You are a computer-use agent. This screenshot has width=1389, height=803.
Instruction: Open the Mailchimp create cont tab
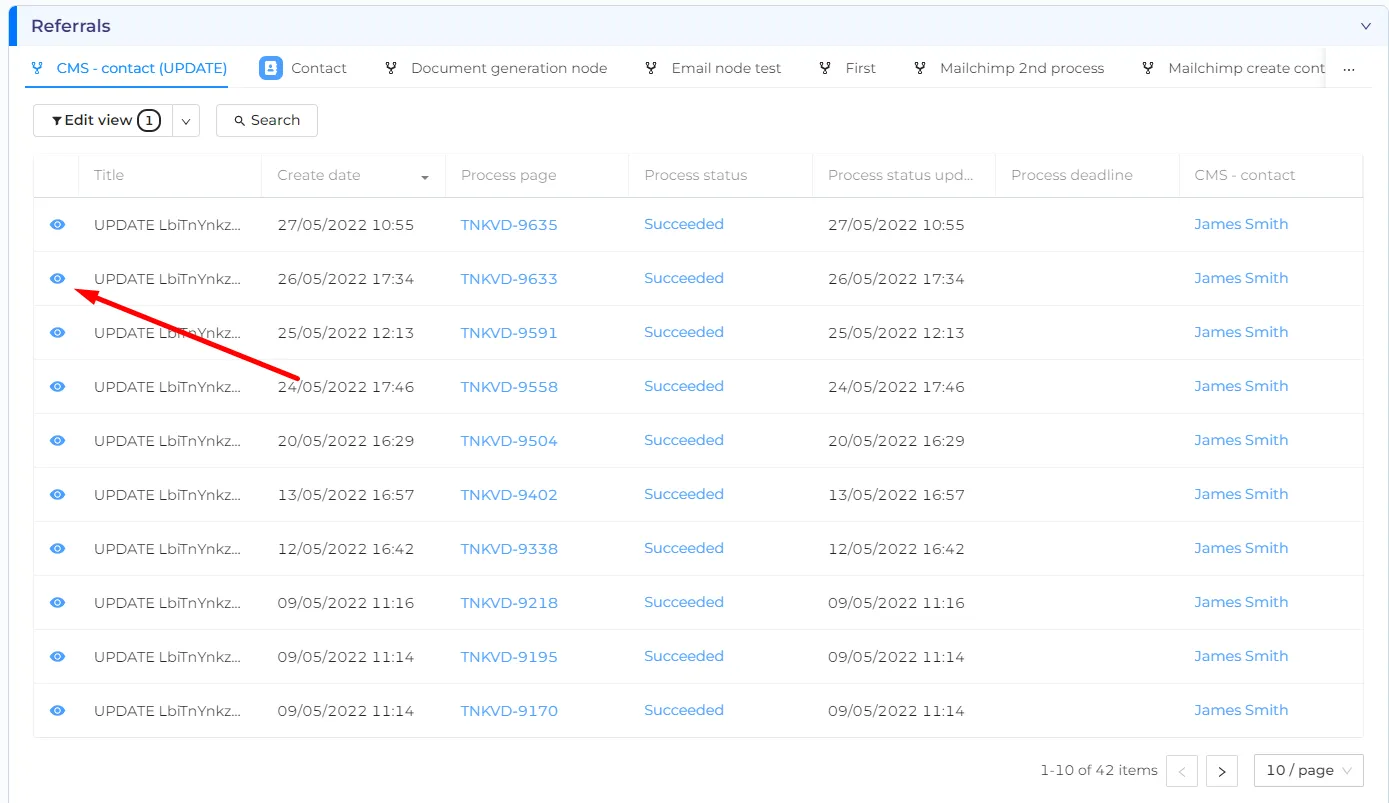click(1234, 68)
